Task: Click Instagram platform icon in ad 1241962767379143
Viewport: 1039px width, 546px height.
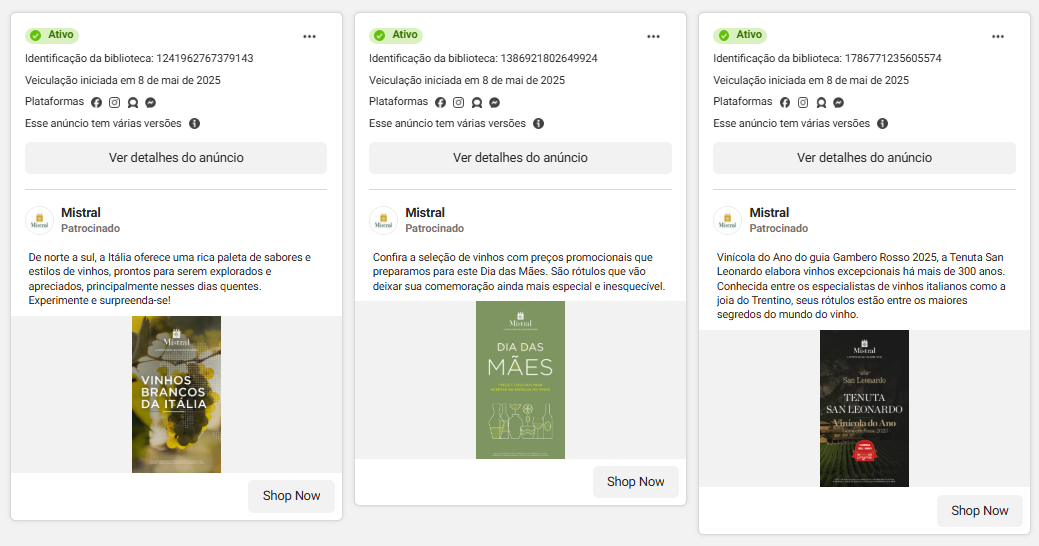Action: [x=115, y=102]
